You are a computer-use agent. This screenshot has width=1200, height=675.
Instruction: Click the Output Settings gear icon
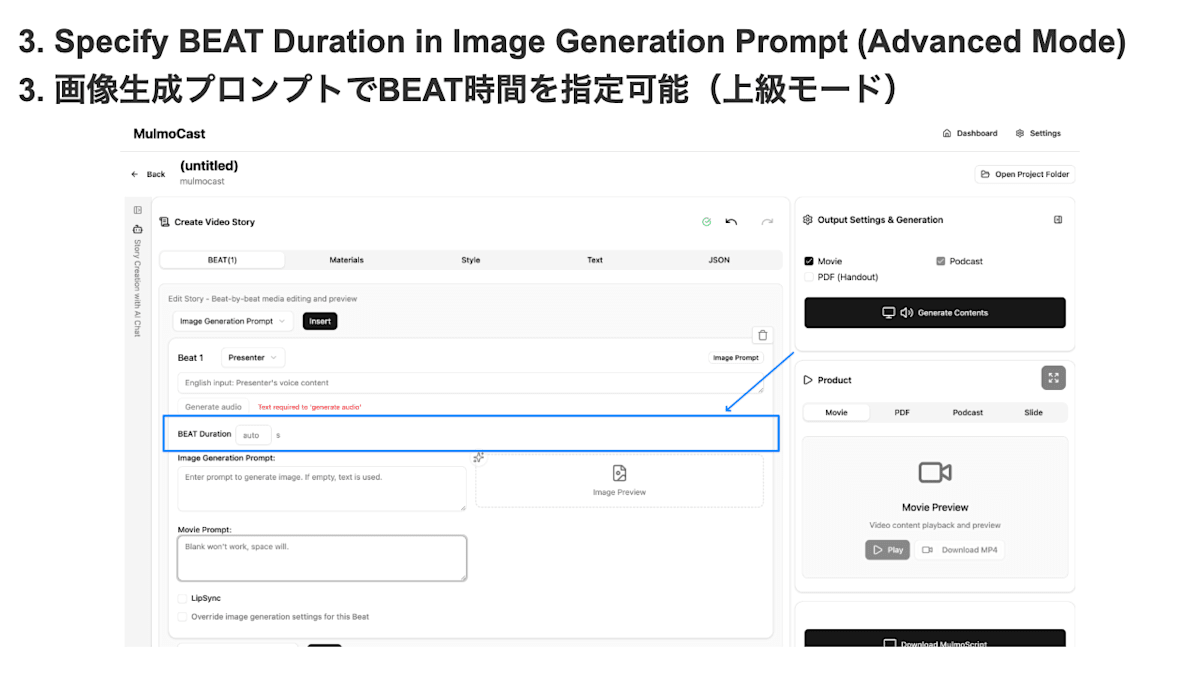click(808, 220)
